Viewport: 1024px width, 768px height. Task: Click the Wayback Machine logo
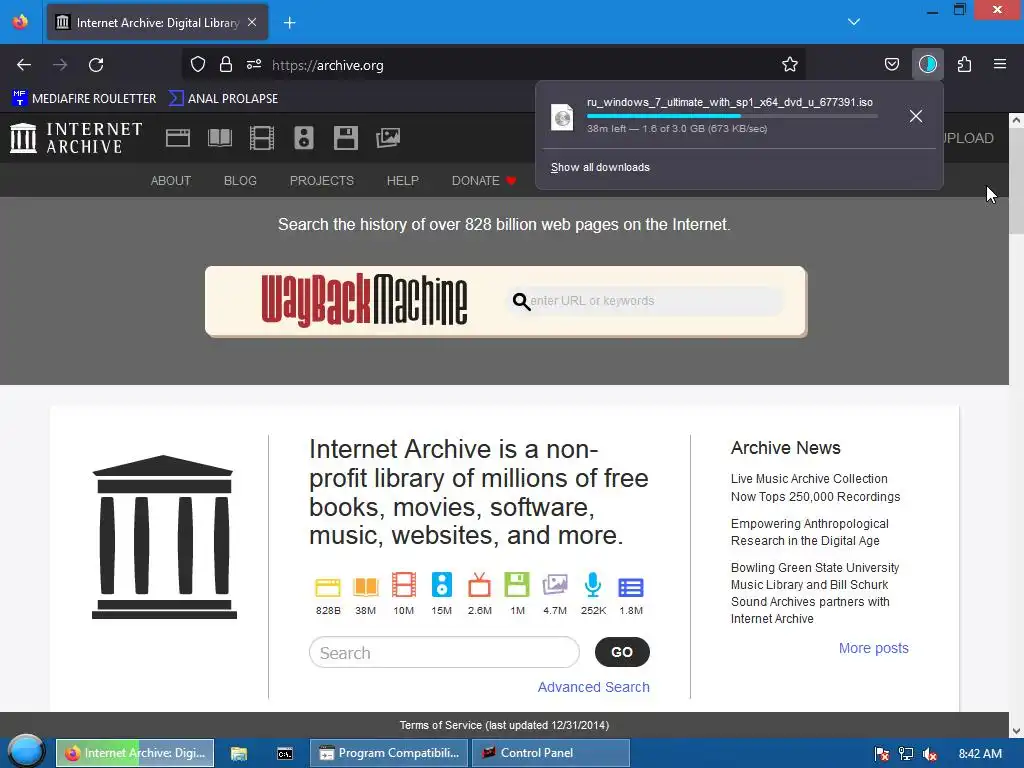point(364,300)
